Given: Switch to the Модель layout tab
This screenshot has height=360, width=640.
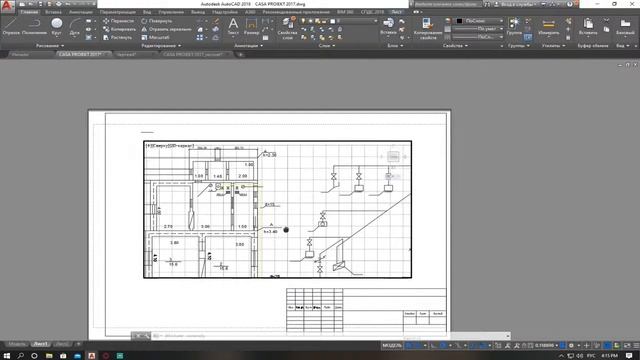Looking at the screenshot, I should [17, 344].
